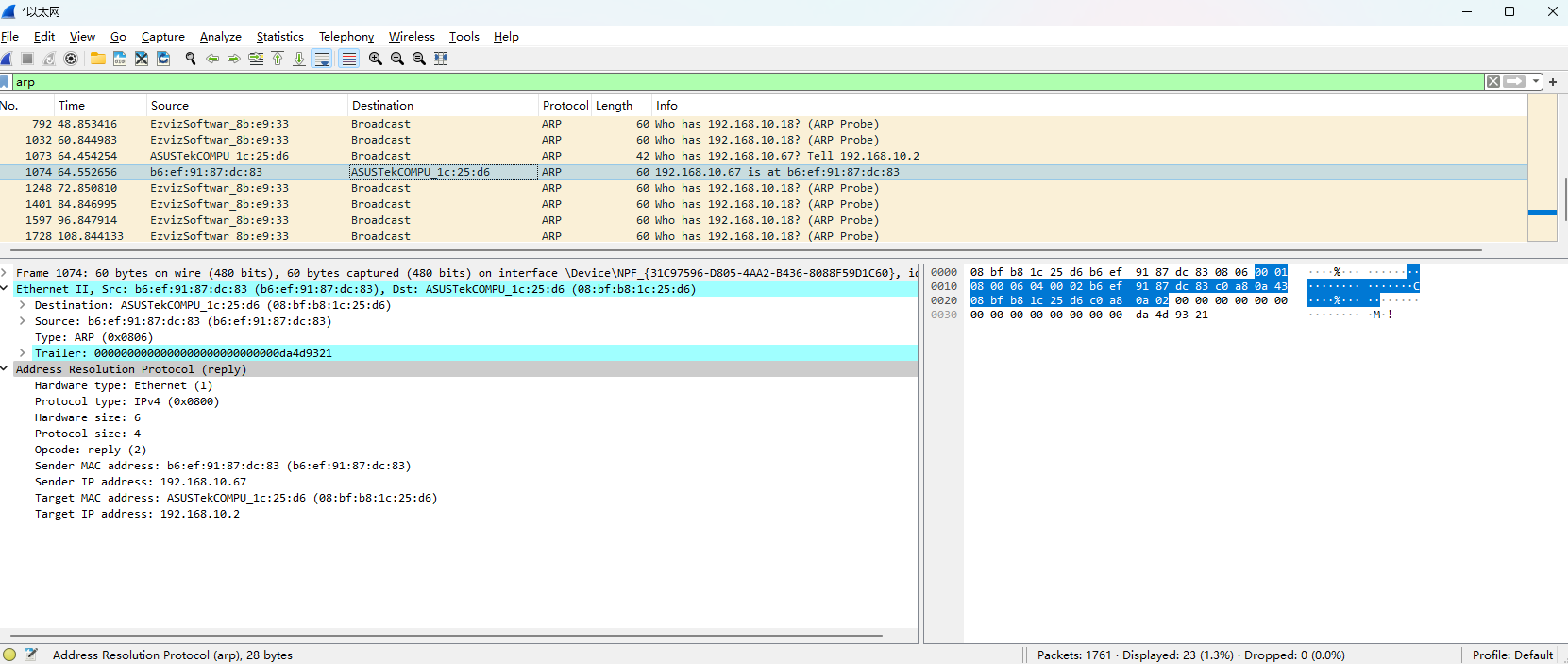Screen dimensions: 1568x664
Task: Select packet 792 in the list
Action: click(764, 124)
